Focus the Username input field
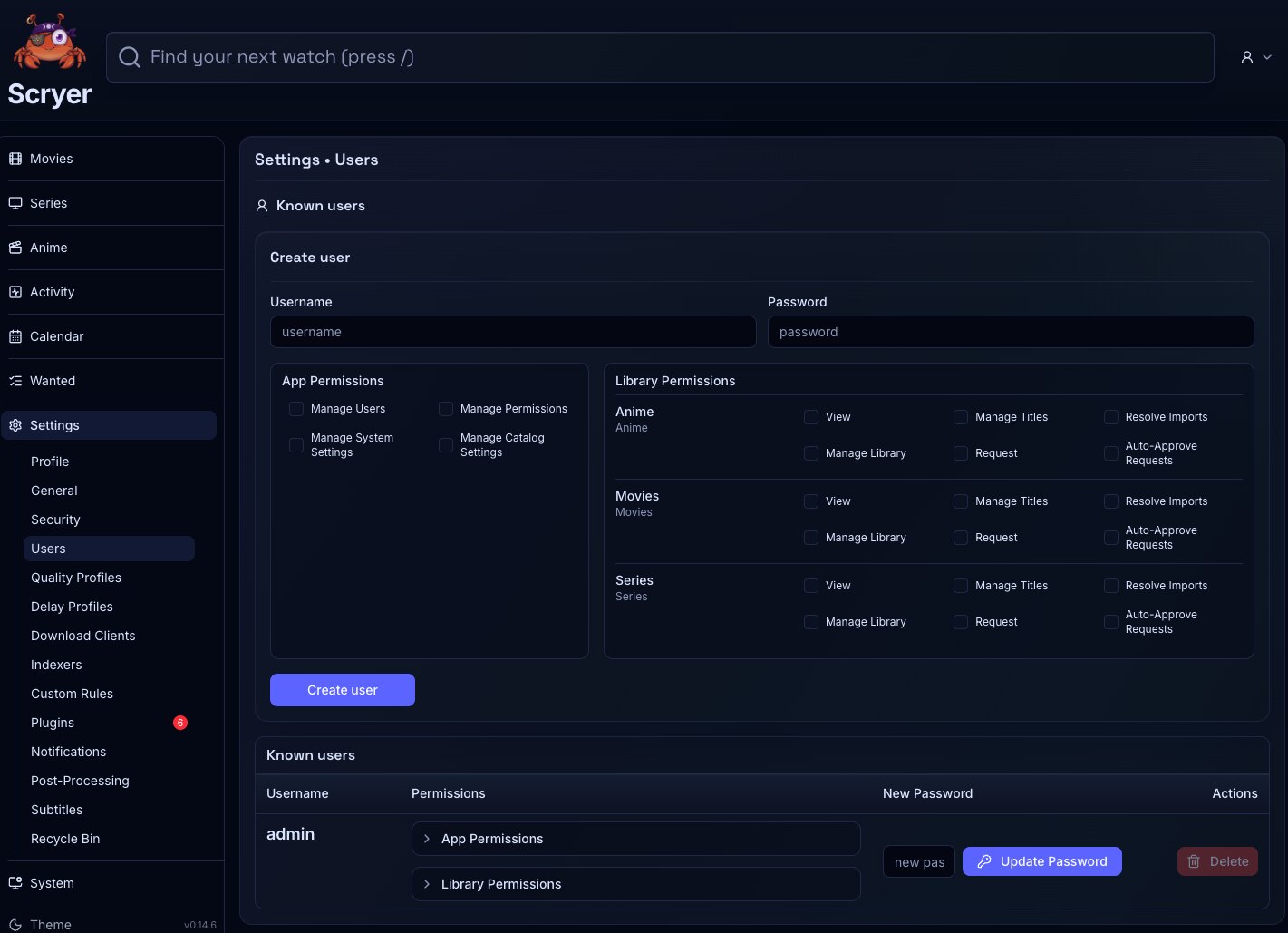Screen dimensions: 1288x933 click(513, 332)
